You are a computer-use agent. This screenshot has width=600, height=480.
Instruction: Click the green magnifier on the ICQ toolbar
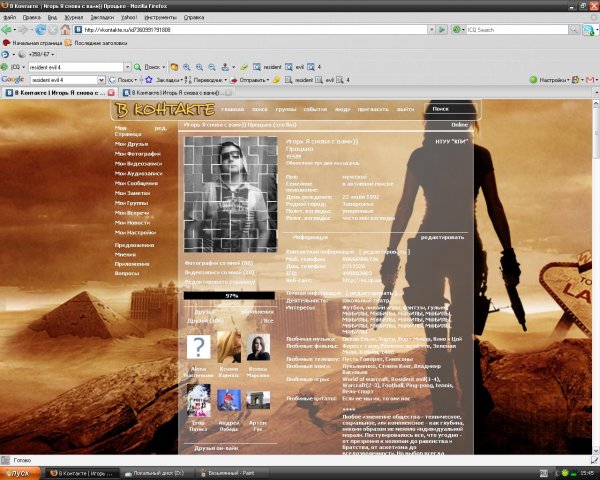[138, 67]
